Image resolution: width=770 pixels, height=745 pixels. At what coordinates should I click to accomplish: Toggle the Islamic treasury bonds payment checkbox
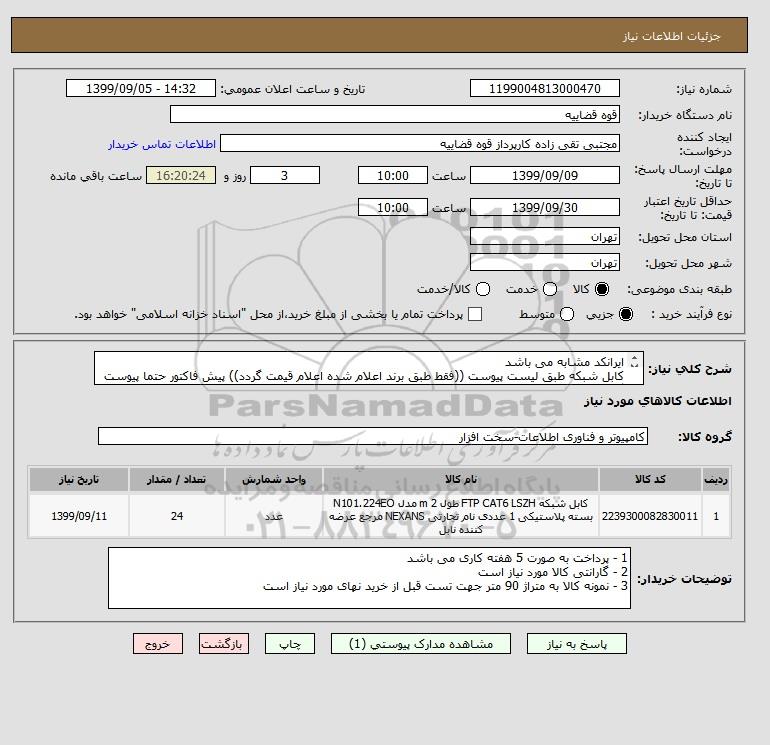[475, 314]
